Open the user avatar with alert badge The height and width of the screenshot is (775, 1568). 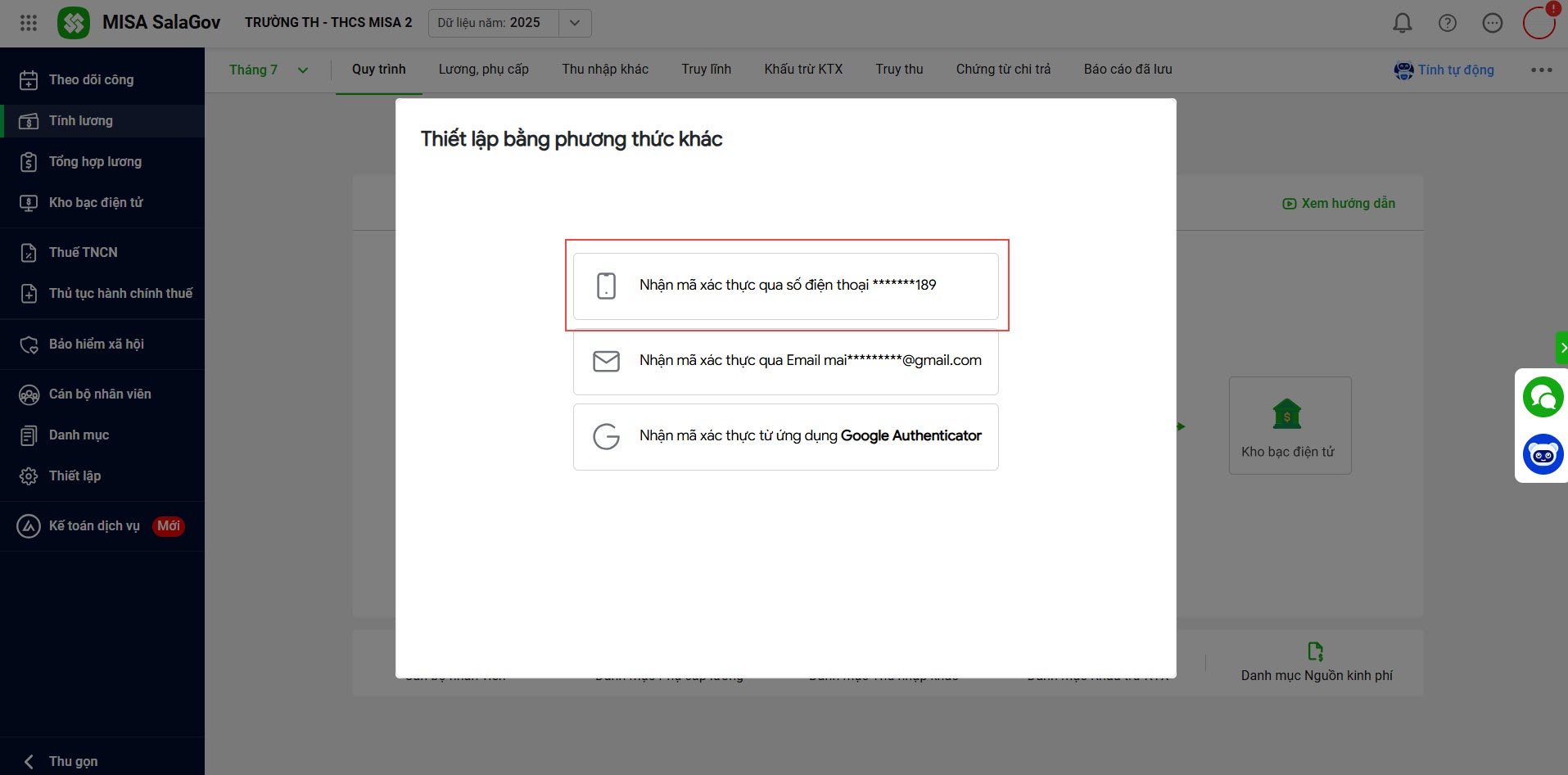tap(1539, 22)
